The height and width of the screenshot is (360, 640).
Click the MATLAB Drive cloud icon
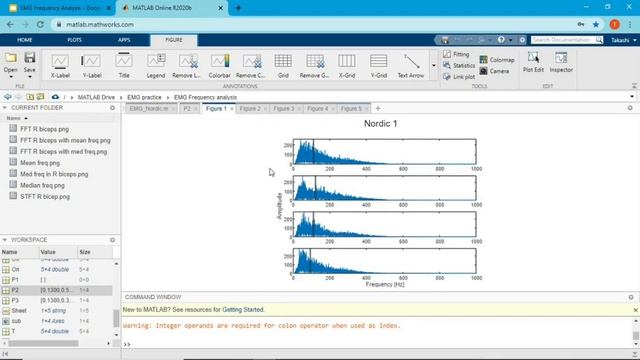pyautogui.click(x=55, y=97)
